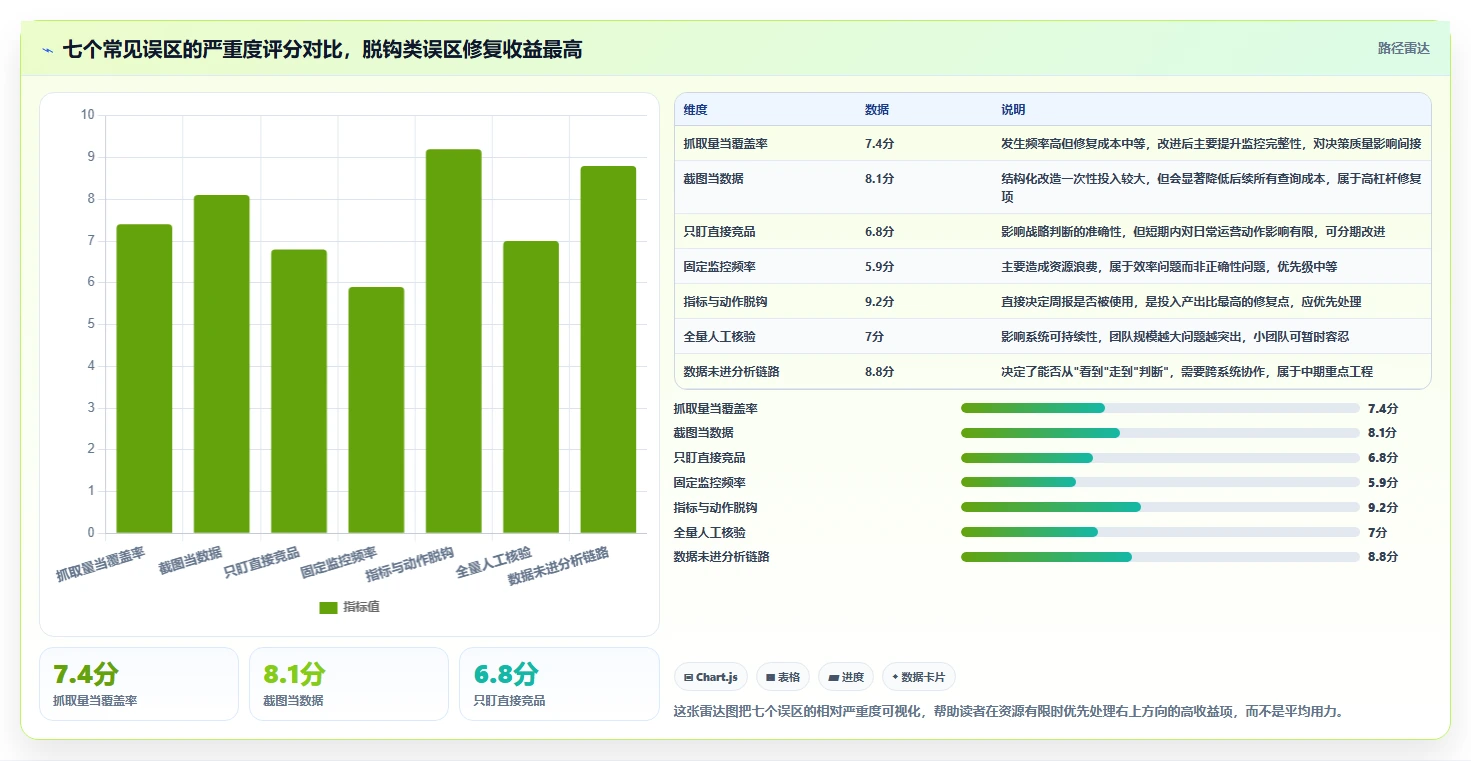The image size is (1471, 761).
Task: Click the 8.1分 progress bar for 截图当数据
Action: pos(1160,433)
